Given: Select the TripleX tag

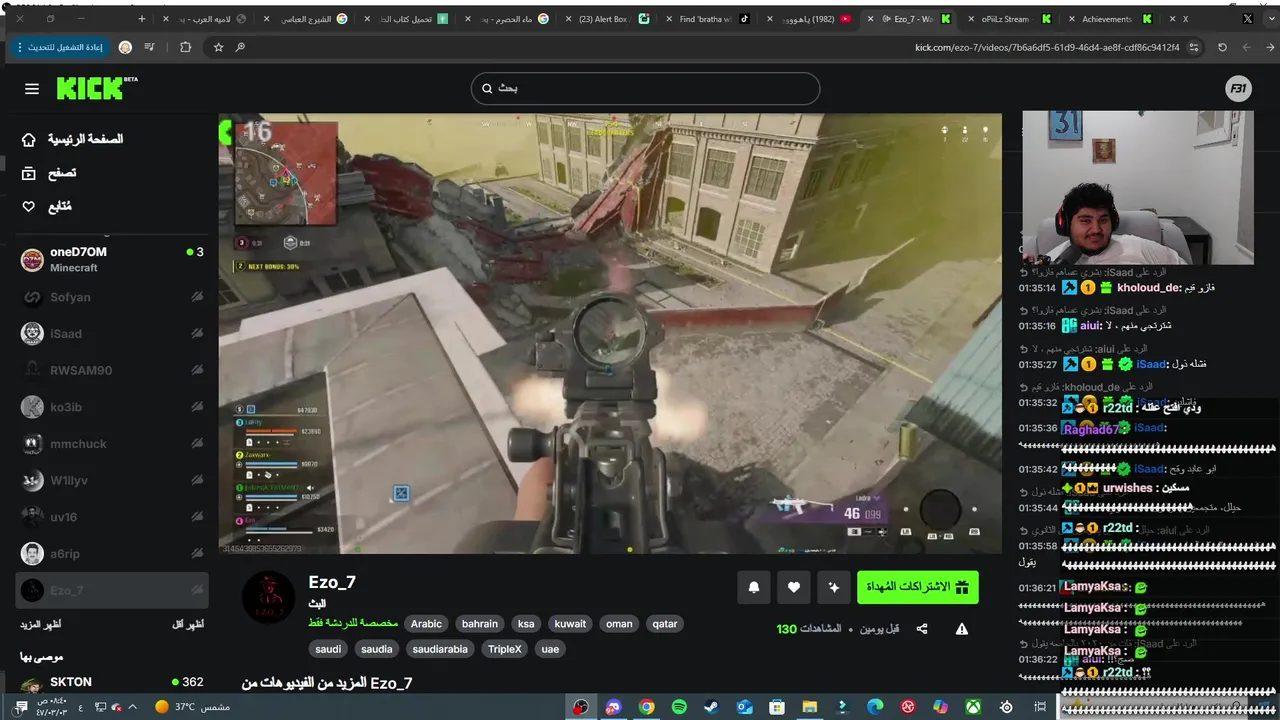Looking at the screenshot, I should click(x=505, y=649).
